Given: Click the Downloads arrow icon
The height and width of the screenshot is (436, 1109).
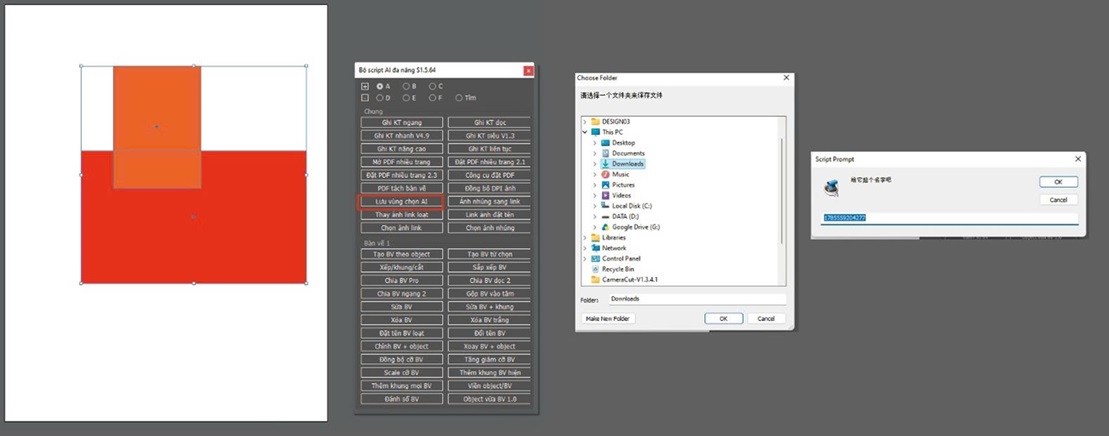Looking at the screenshot, I should (605, 164).
